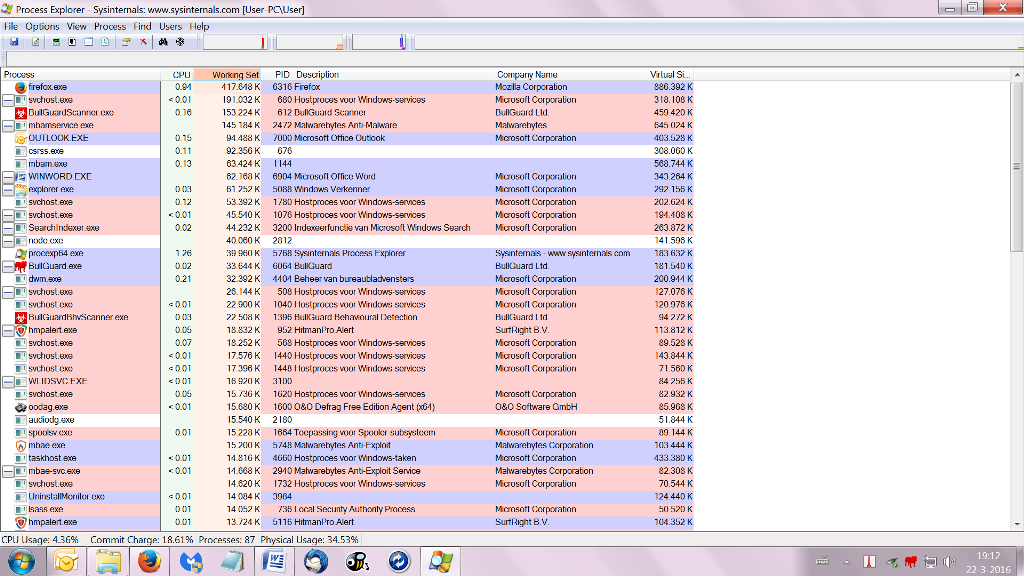Open process Properties from the toolbar
Image resolution: width=1024 pixels, height=576 pixels.
[126, 42]
